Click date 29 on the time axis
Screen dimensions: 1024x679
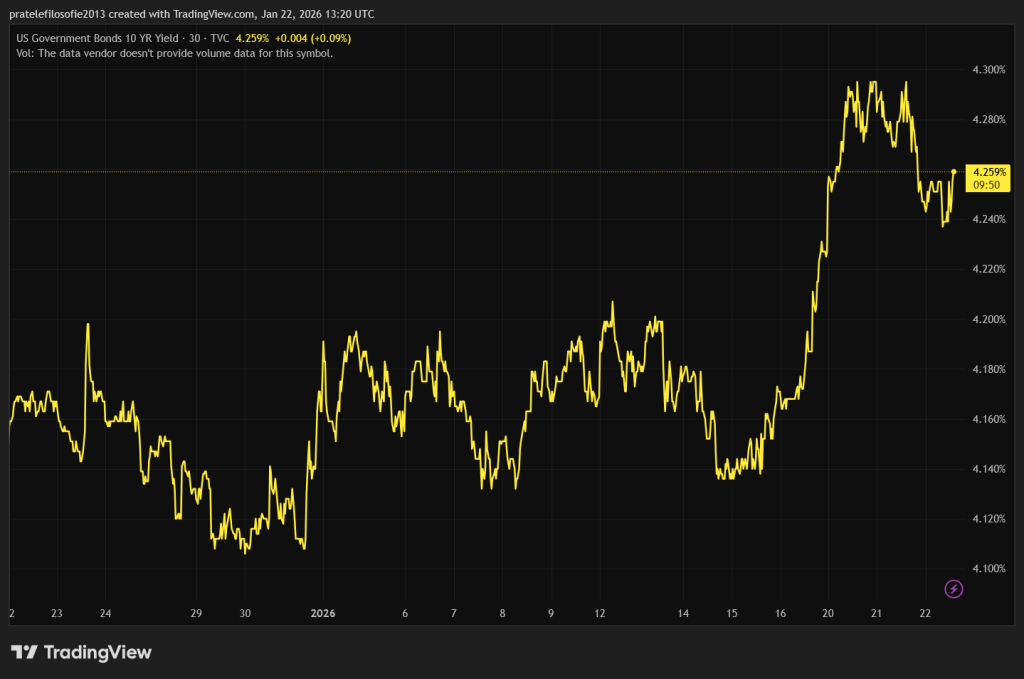[196, 613]
